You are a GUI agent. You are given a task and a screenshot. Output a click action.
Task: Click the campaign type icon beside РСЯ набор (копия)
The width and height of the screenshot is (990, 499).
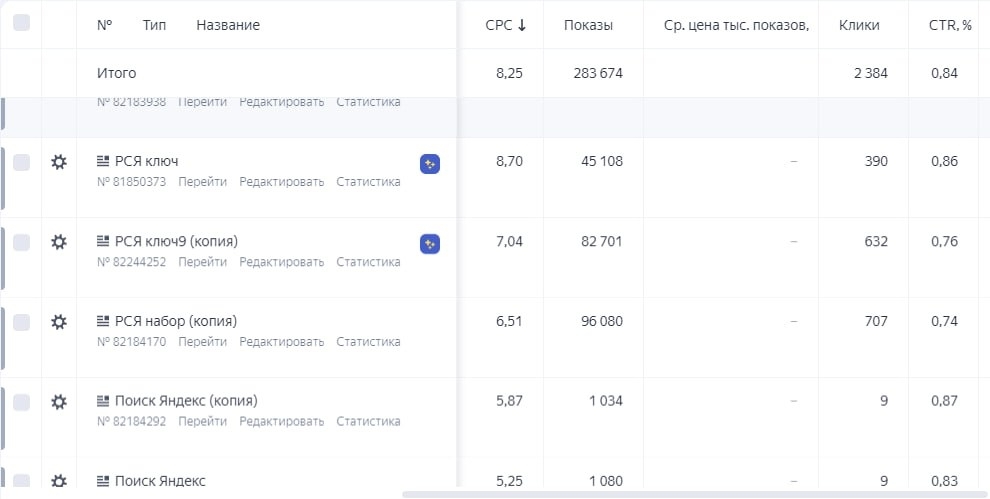[103, 322]
